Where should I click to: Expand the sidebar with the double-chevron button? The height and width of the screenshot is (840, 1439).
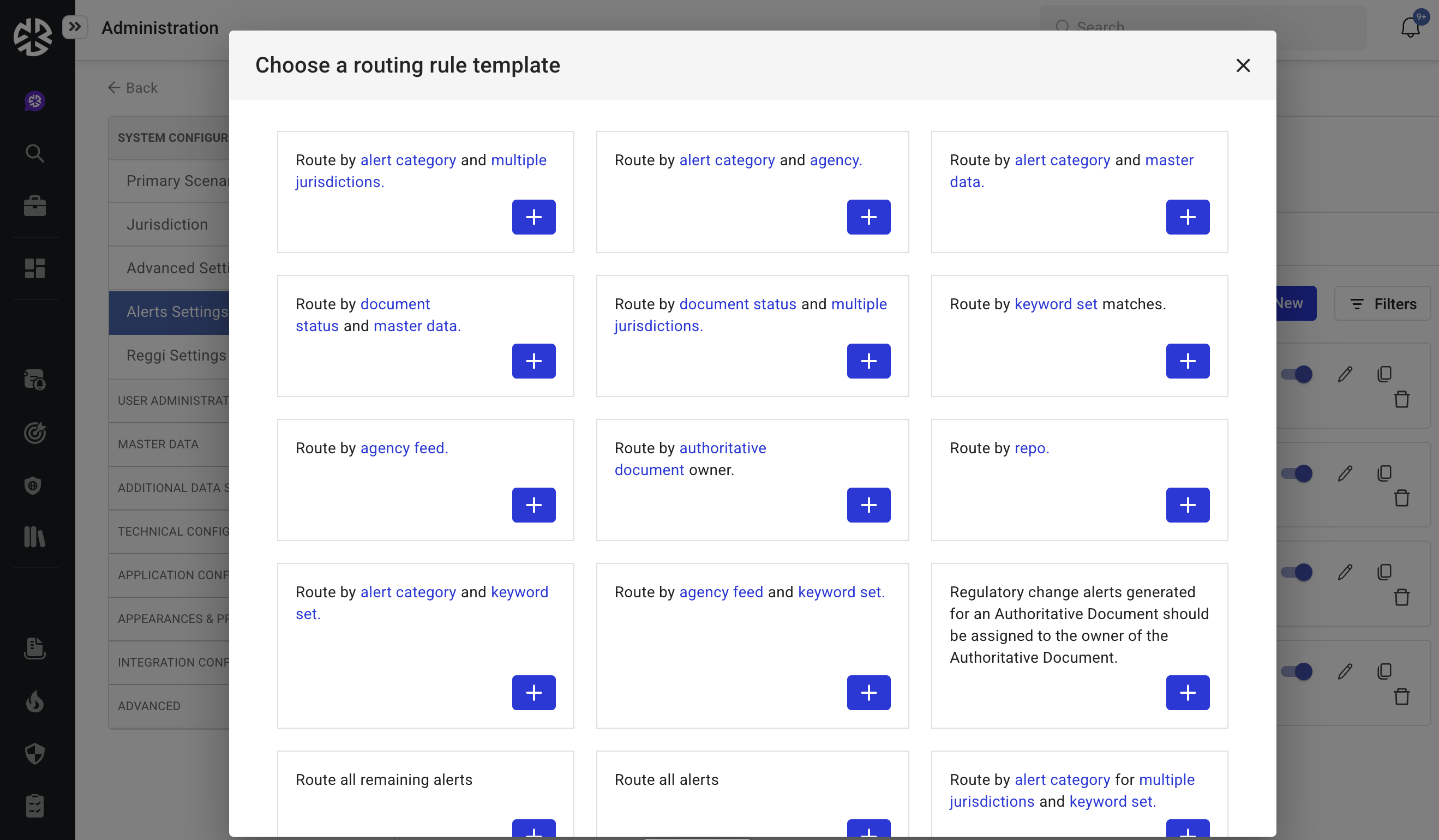[75, 27]
